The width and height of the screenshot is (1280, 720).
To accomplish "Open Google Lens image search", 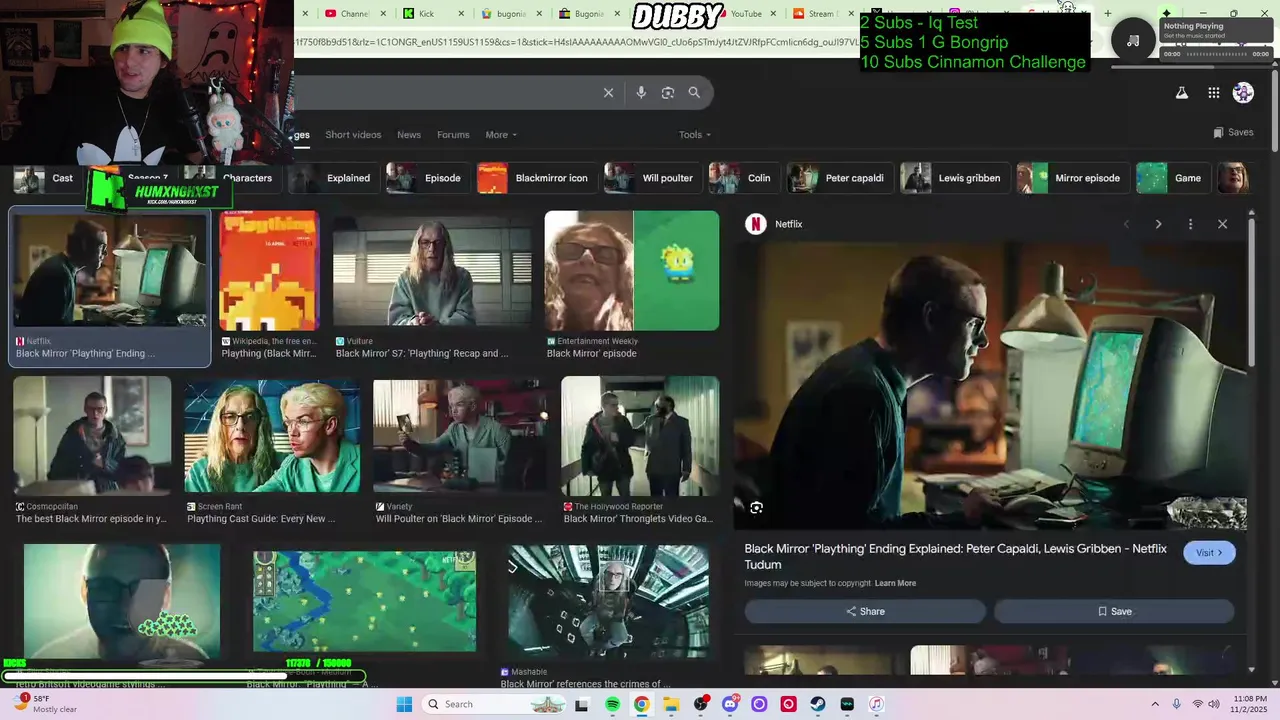I will pos(668,93).
